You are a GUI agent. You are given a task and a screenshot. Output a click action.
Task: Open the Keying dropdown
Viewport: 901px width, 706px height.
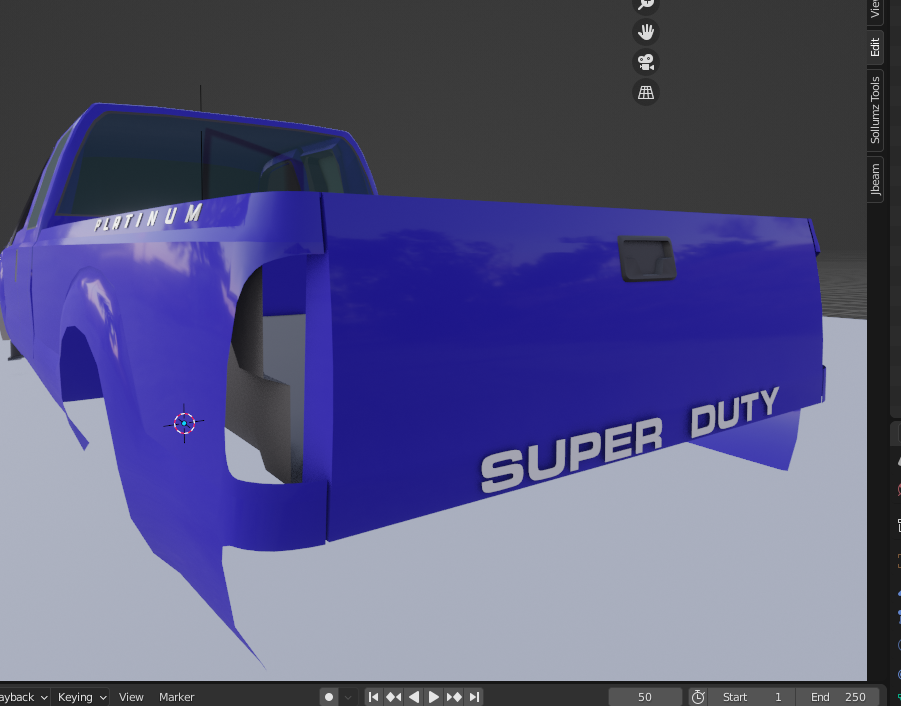[x=82, y=697]
